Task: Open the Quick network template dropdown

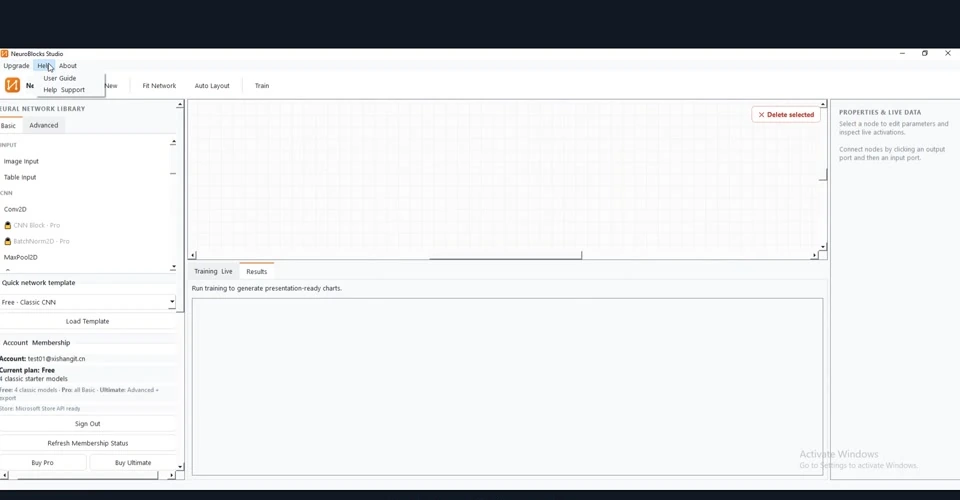Action: click(88, 302)
